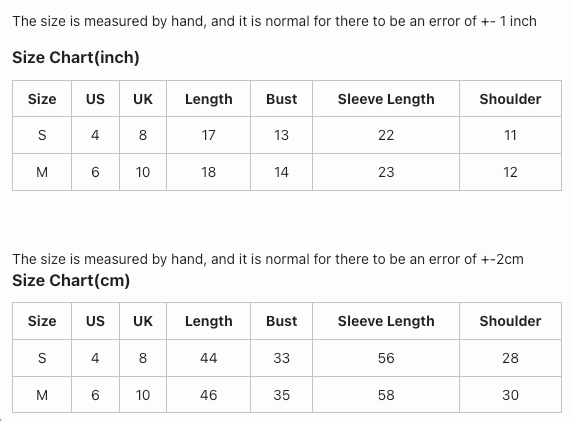Image resolution: width=573 pixels, height=421 pixels.
Task: Click the UK header in cm table
Action: [x=143, y=321]
